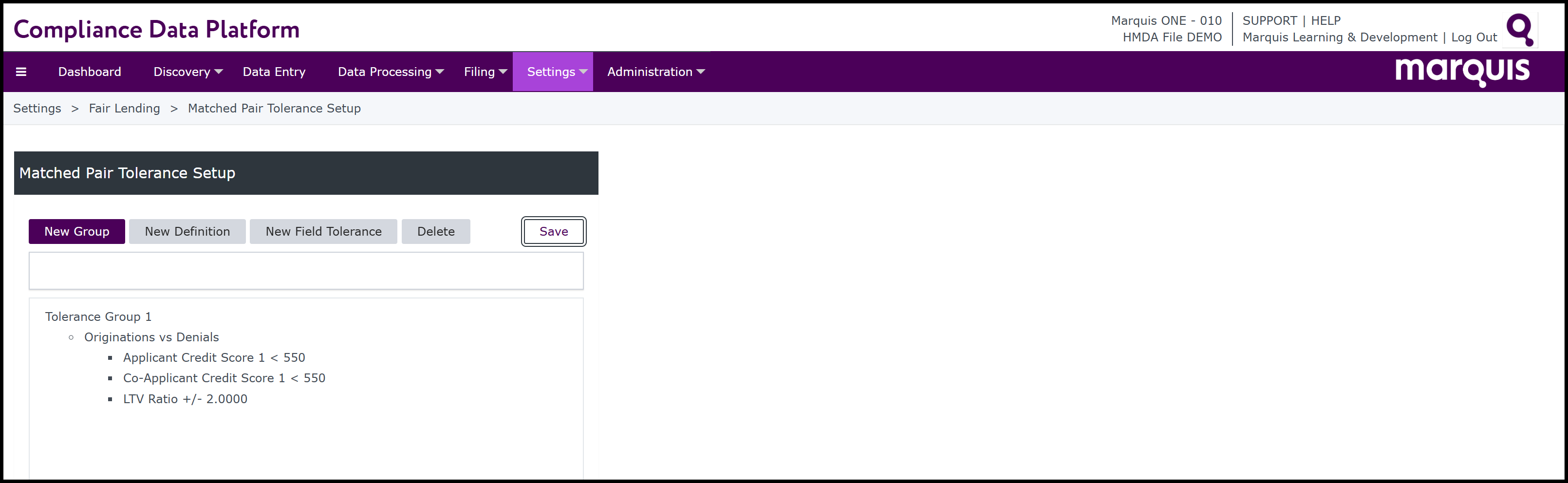
Task: Click the New Definition button
Action: pos(187,232)
